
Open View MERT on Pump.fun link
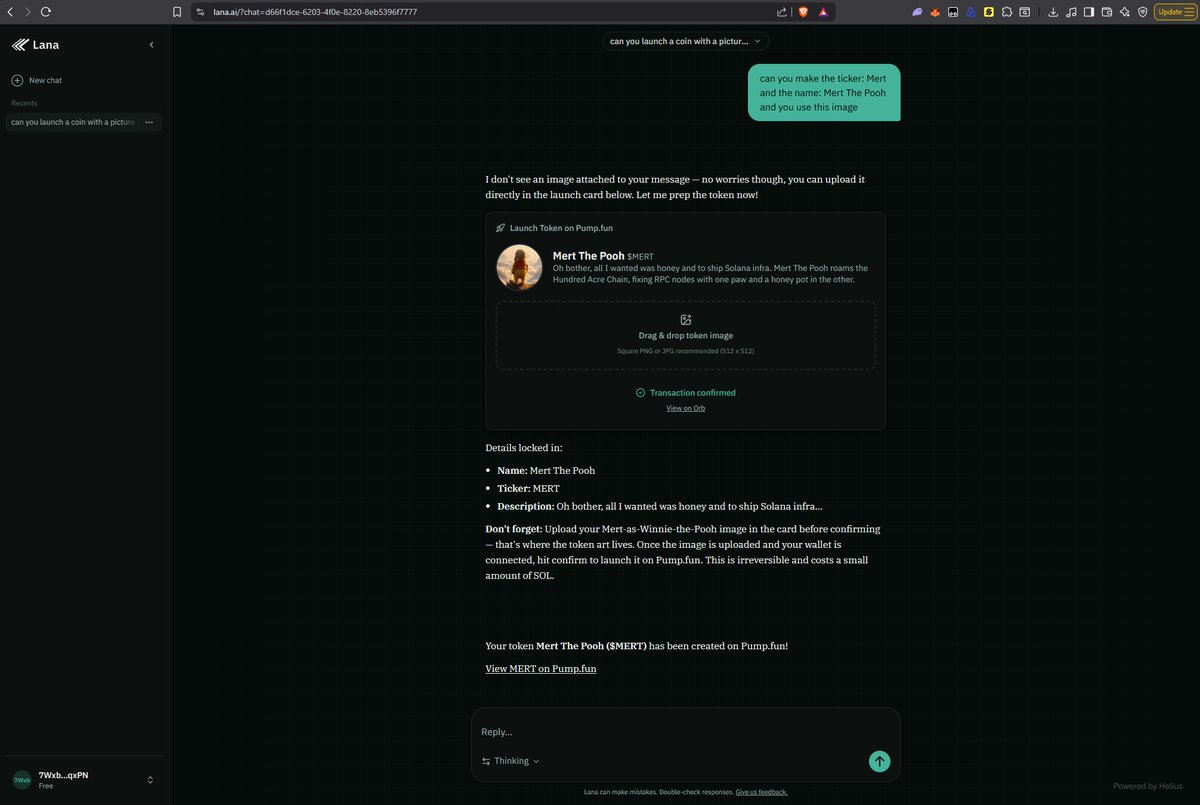point(541,668)
